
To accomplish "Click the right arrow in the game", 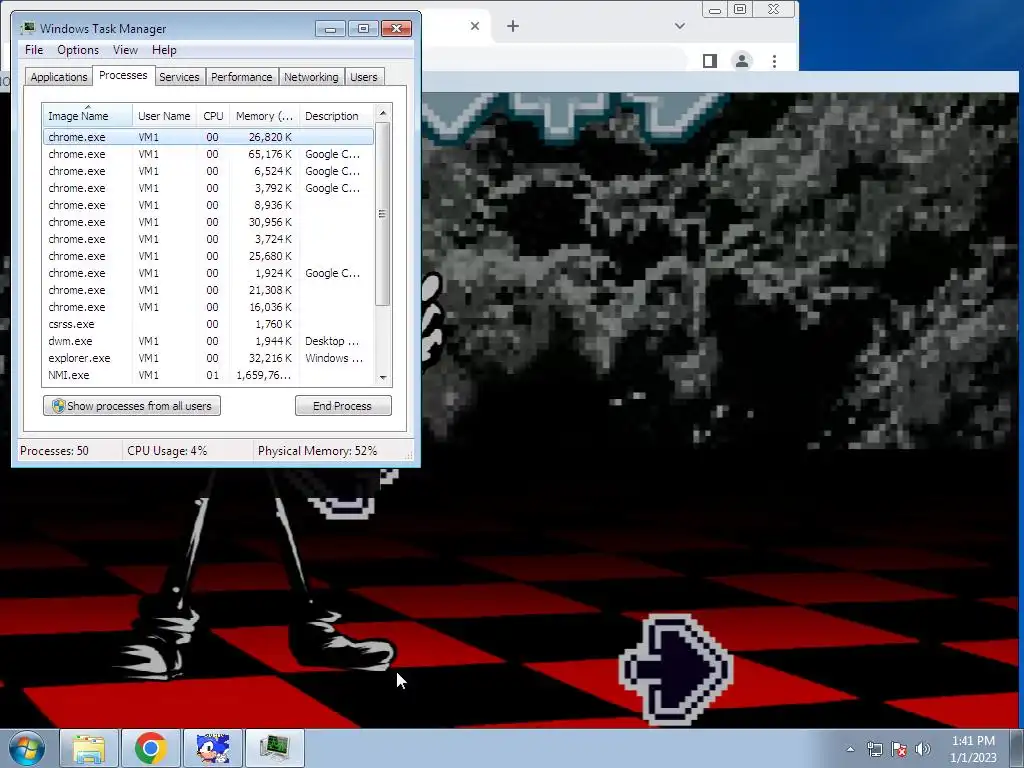I will click(x=676, y=669).
